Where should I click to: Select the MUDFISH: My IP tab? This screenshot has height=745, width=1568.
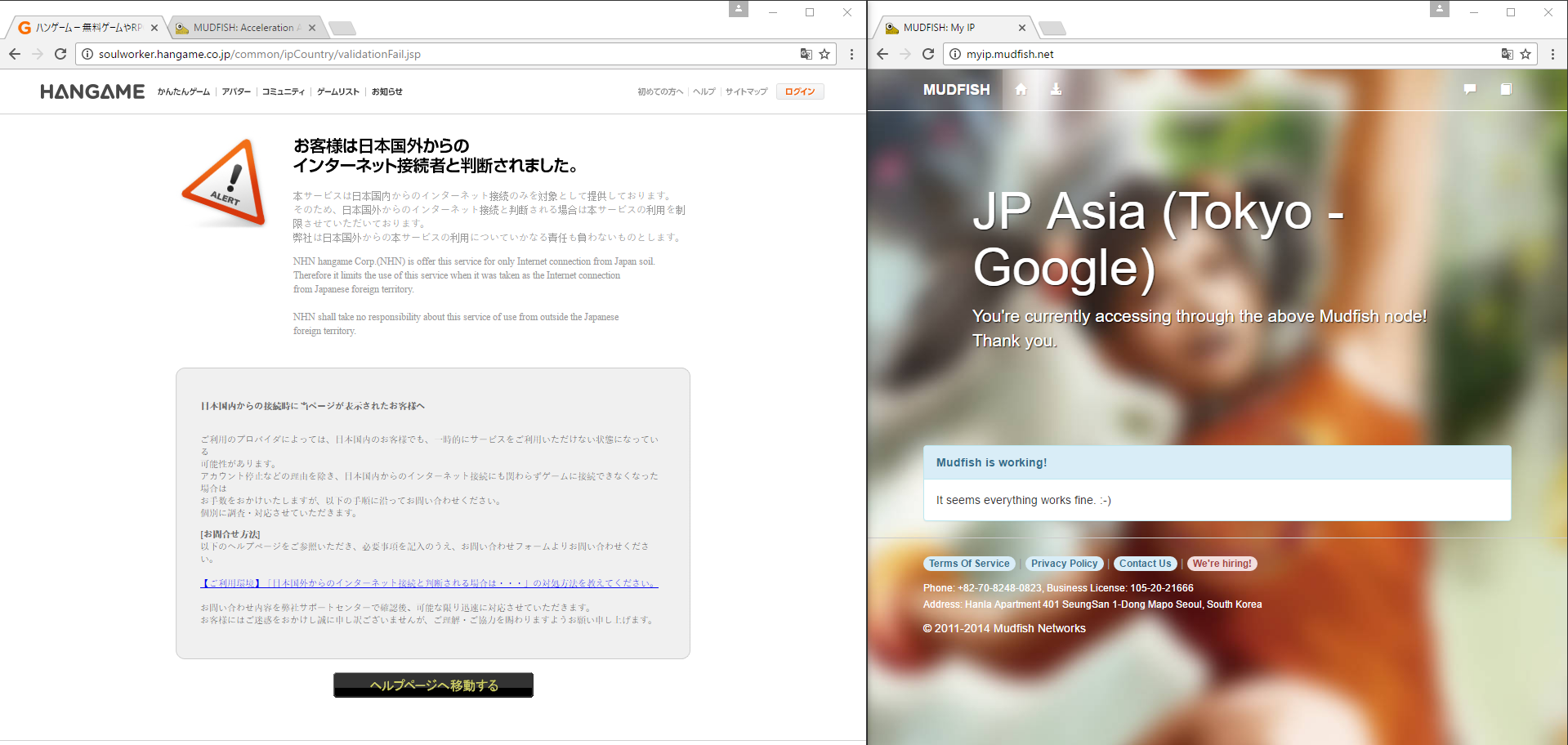(954, 28)
